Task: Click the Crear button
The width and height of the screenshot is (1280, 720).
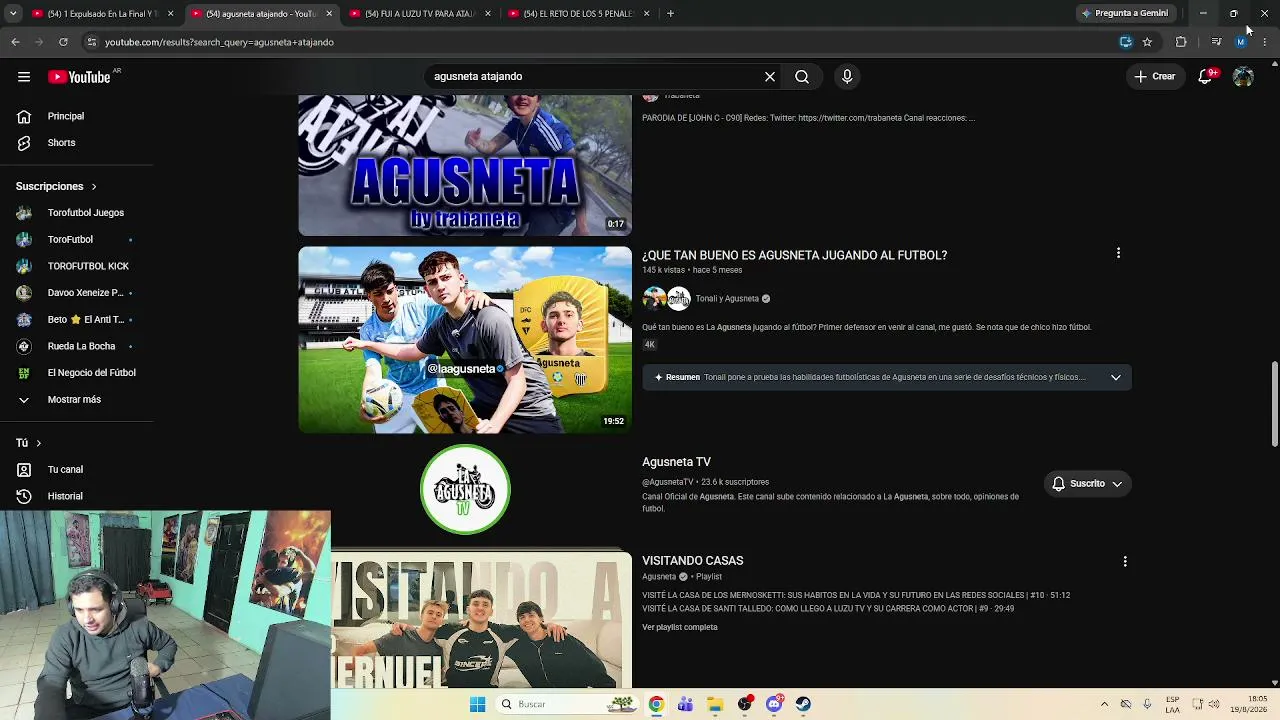Action: pos(1154,76)
